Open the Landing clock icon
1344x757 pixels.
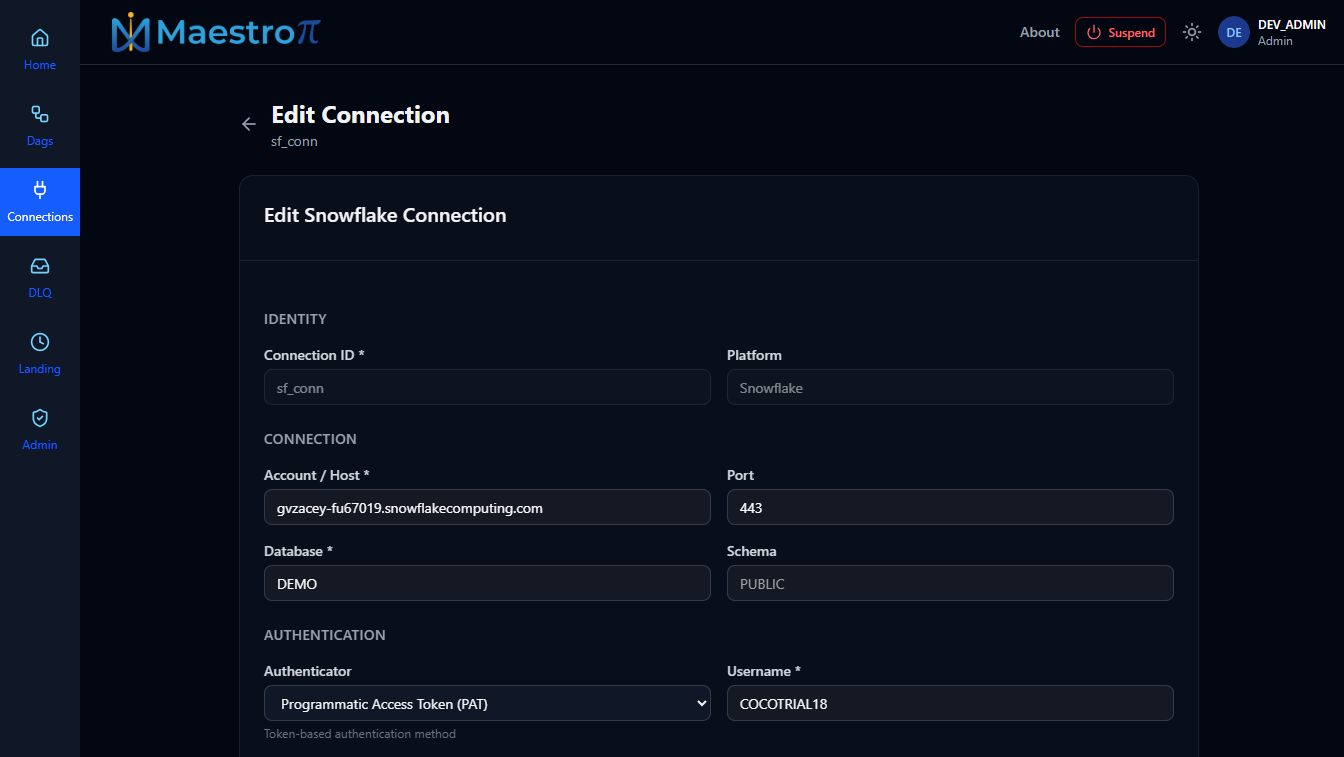pyautogui.click(x=40, y=342)
